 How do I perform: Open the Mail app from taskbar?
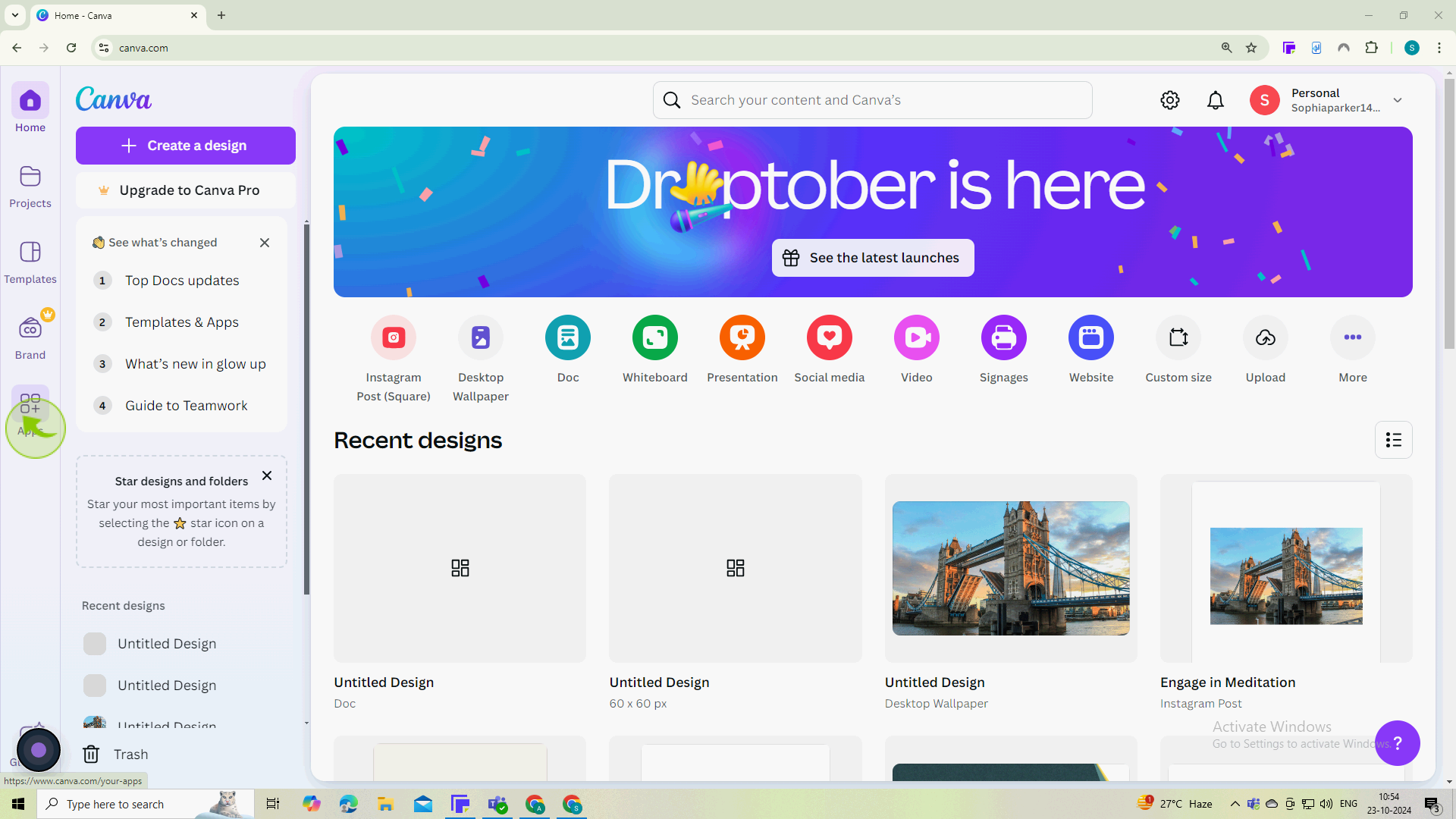423,804
